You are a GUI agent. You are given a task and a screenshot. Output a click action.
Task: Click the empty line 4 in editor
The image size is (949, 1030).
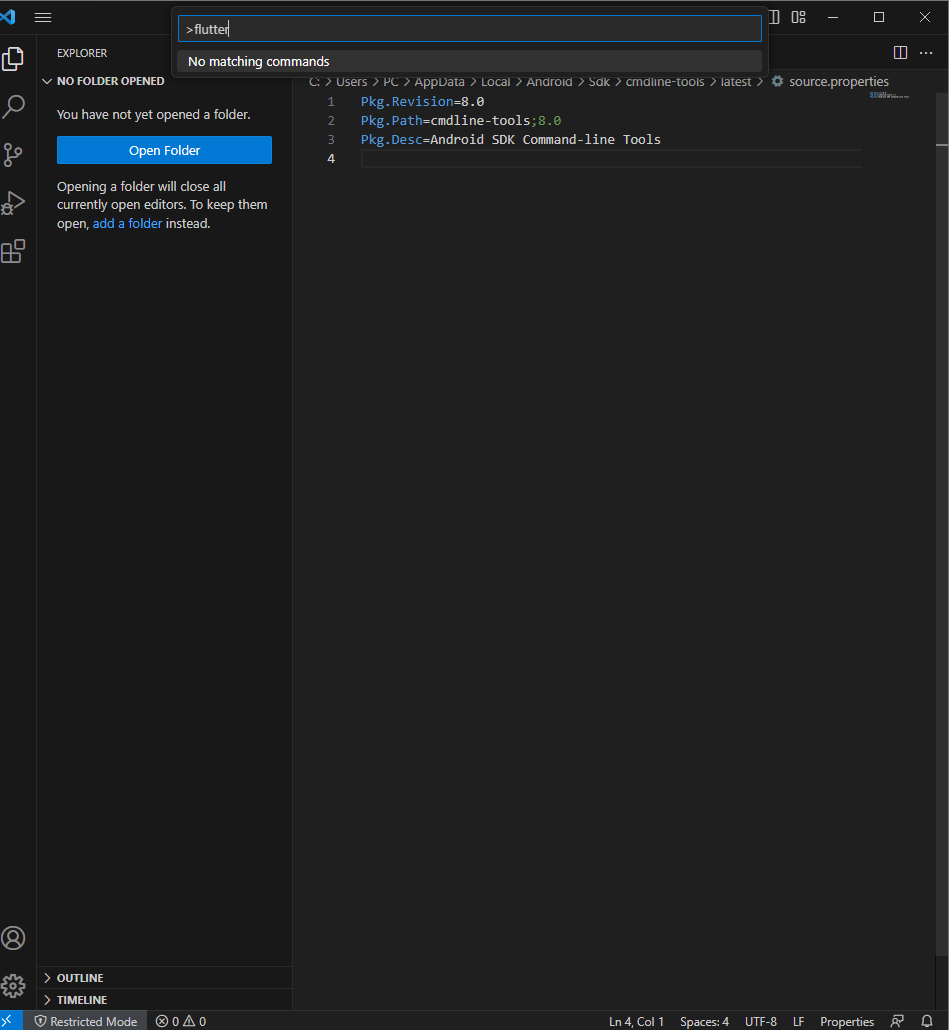(611, 158)
